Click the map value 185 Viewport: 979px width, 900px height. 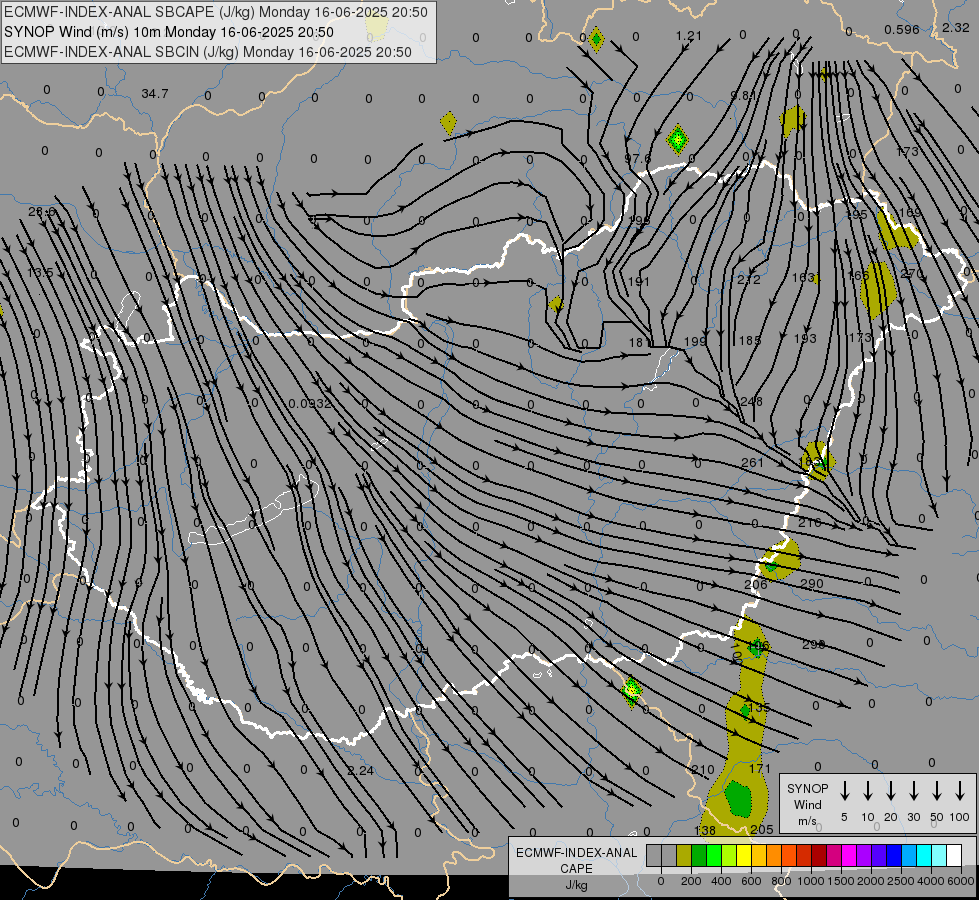[750, 340]
